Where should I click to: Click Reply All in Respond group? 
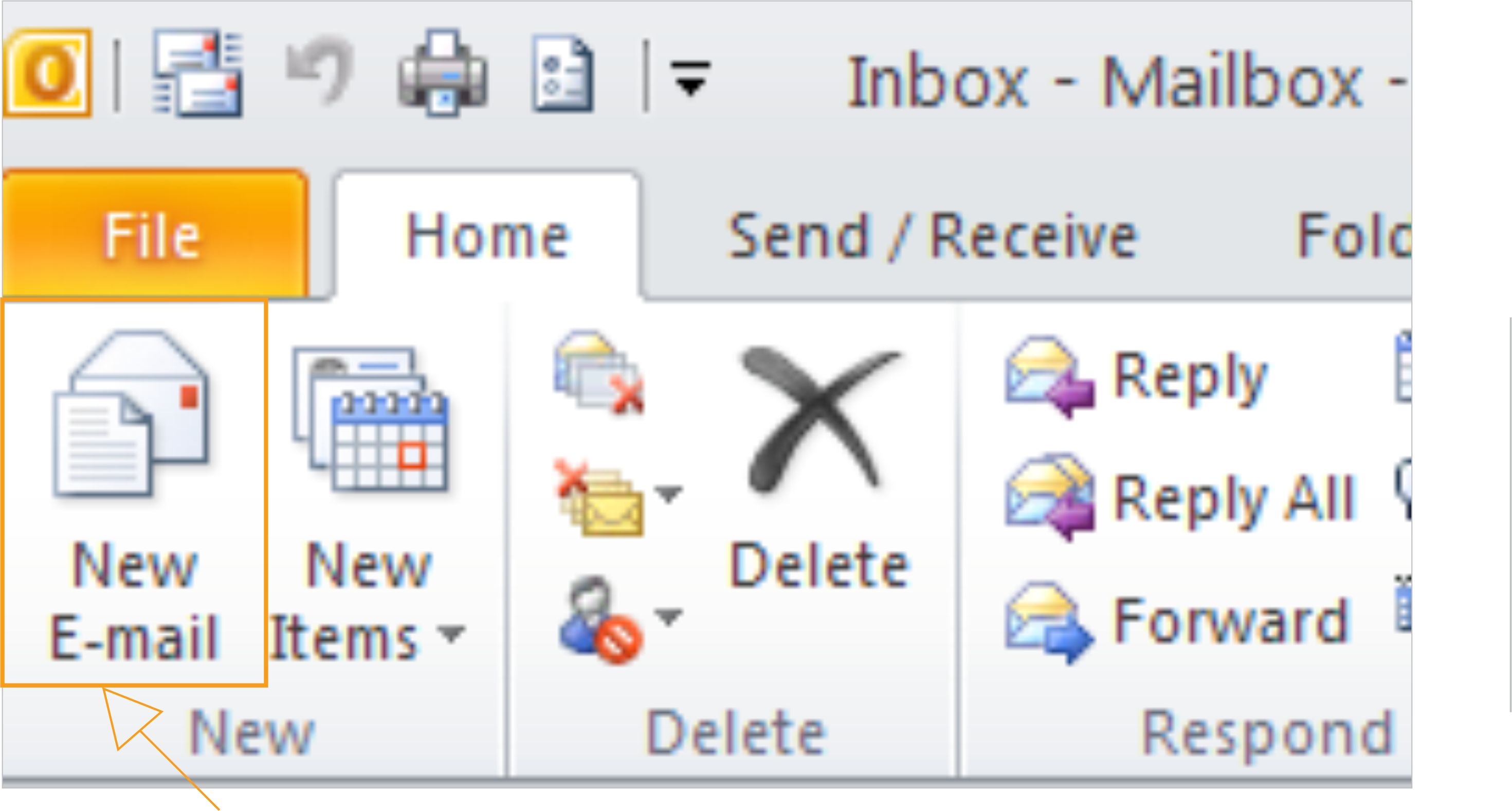tap(1180, 498)
